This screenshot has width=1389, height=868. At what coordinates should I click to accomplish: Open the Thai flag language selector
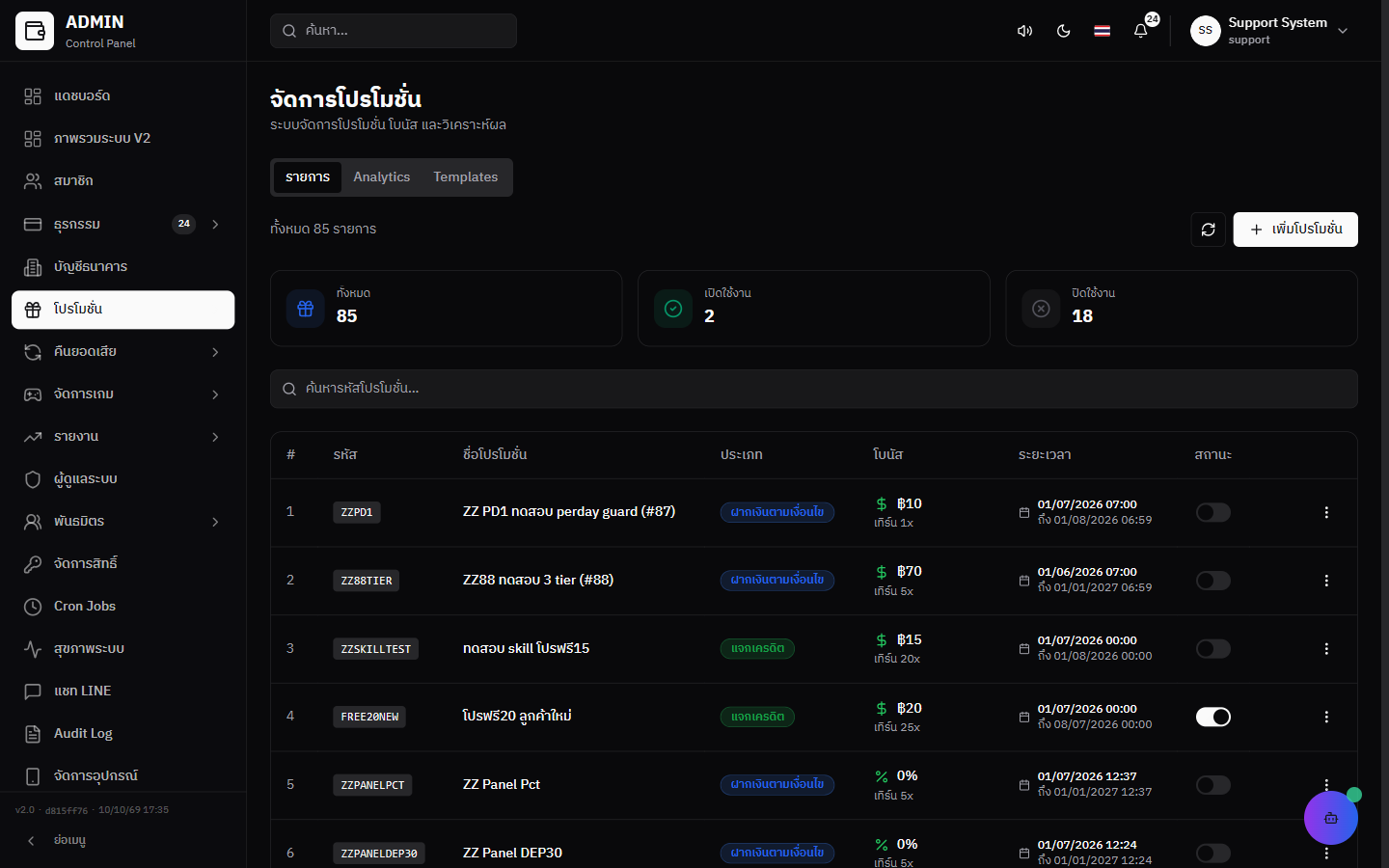1102,31
